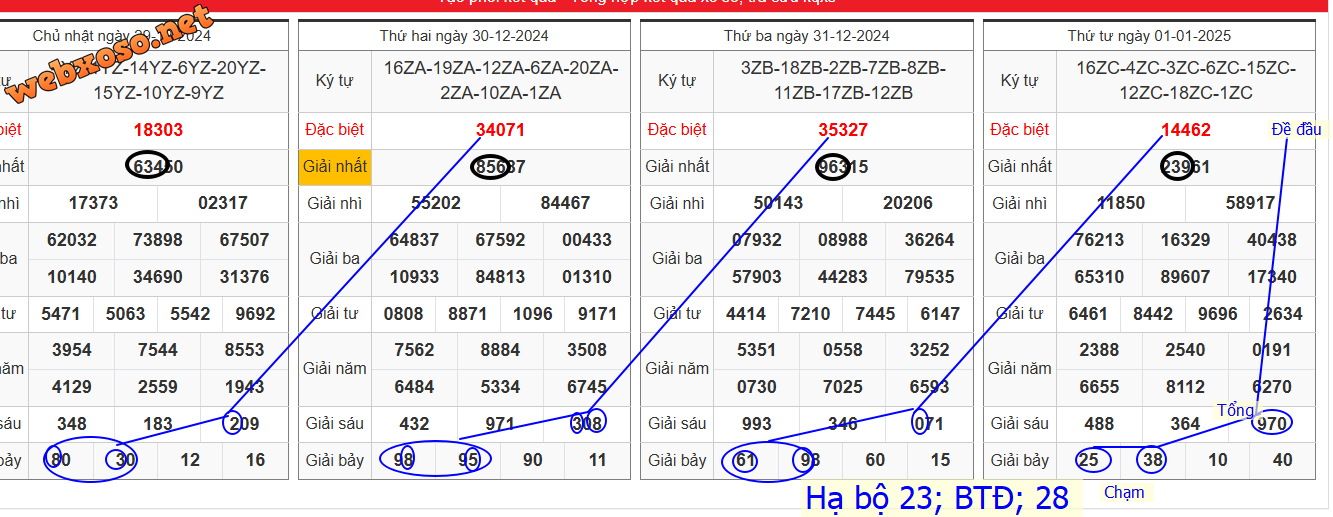Pick third prize number 00433
This screenshot has width=1333, height=517.
[x=587, y=240]
